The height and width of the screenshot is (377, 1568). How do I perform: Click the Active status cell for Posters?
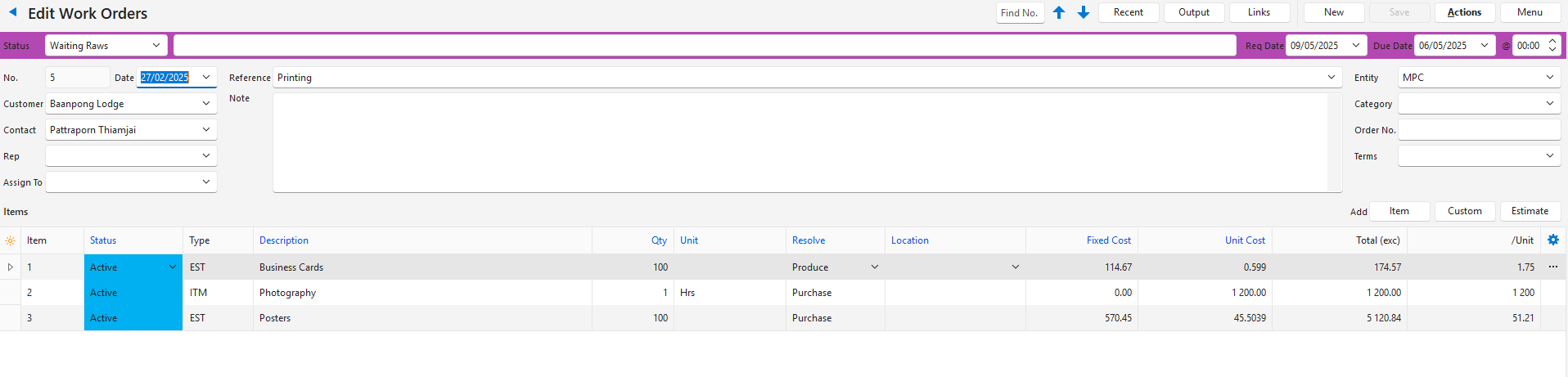point(133,318)
